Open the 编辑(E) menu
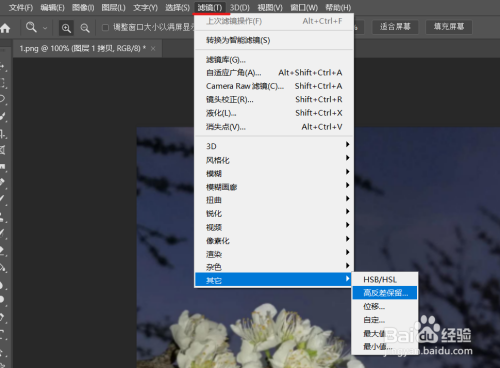Image resolution: width=500 pixels, height=368 pixels. pos(52,7)
